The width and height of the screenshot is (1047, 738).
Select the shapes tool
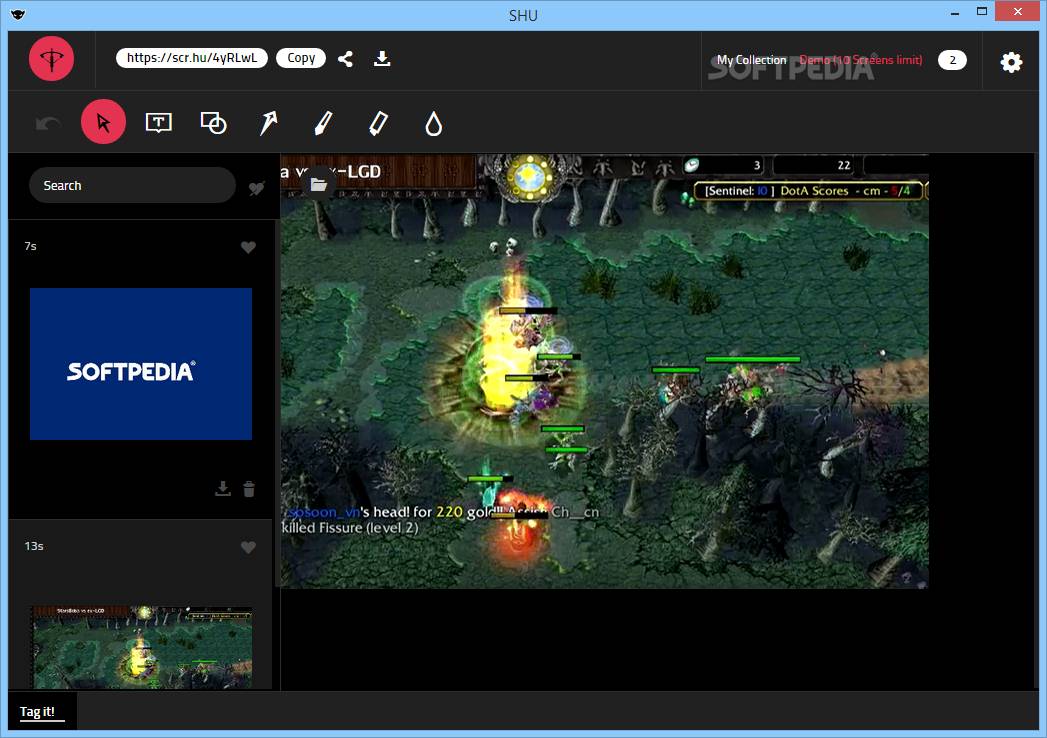(214, 123)
